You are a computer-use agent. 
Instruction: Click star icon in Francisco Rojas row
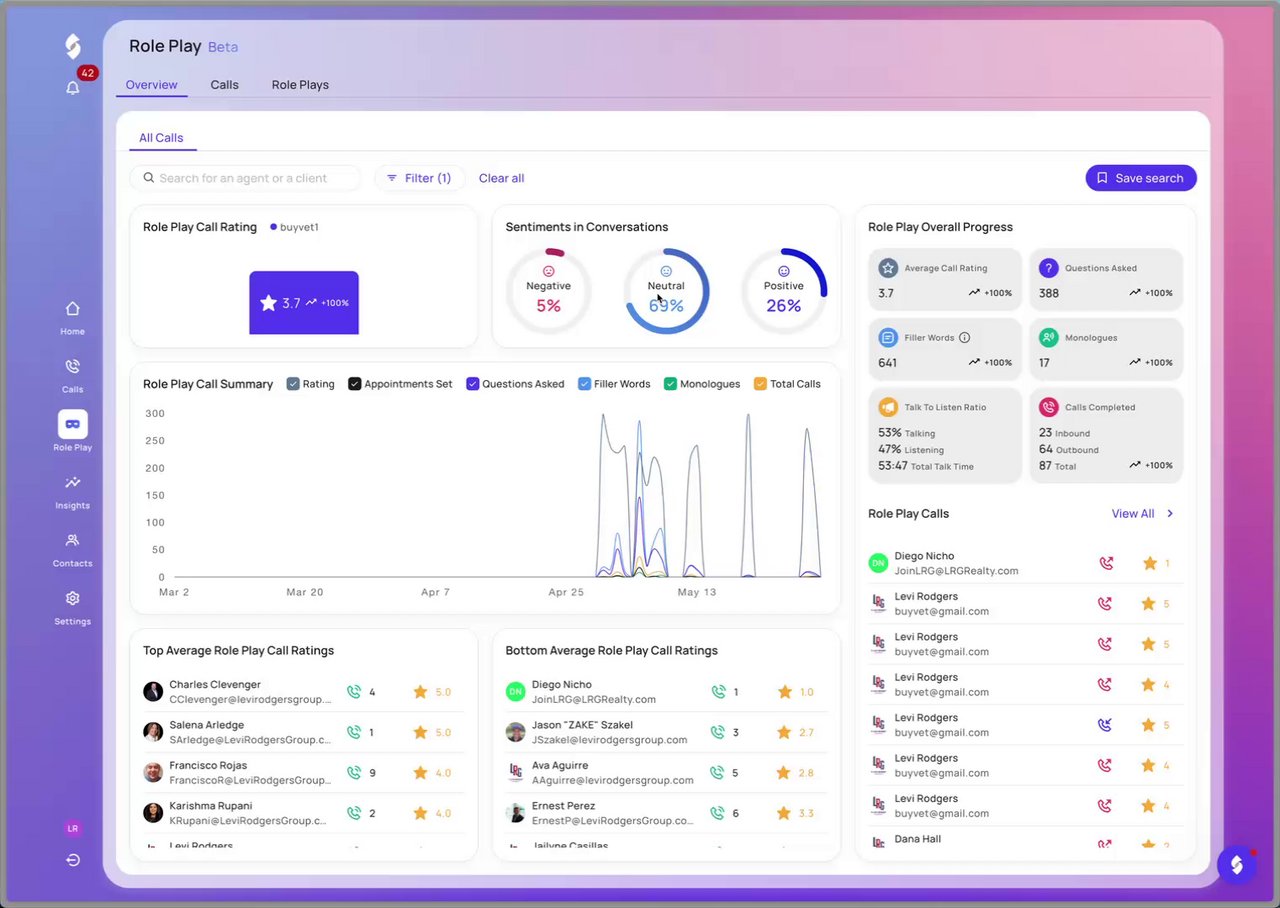[x=420, y=772]
